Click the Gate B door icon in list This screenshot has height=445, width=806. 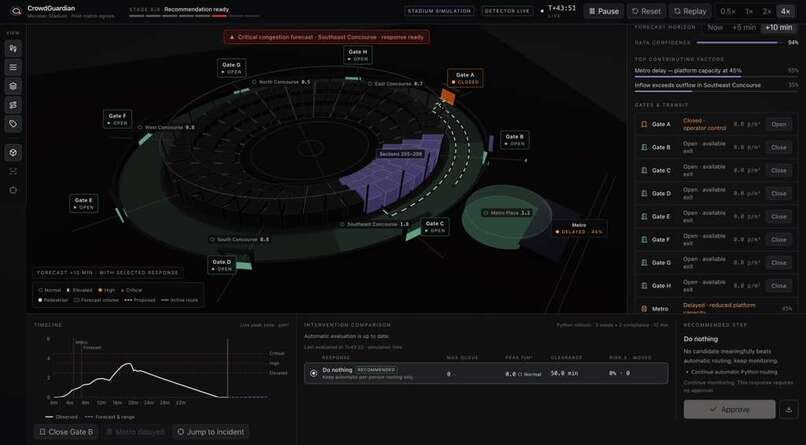click(x=644, y=147)
